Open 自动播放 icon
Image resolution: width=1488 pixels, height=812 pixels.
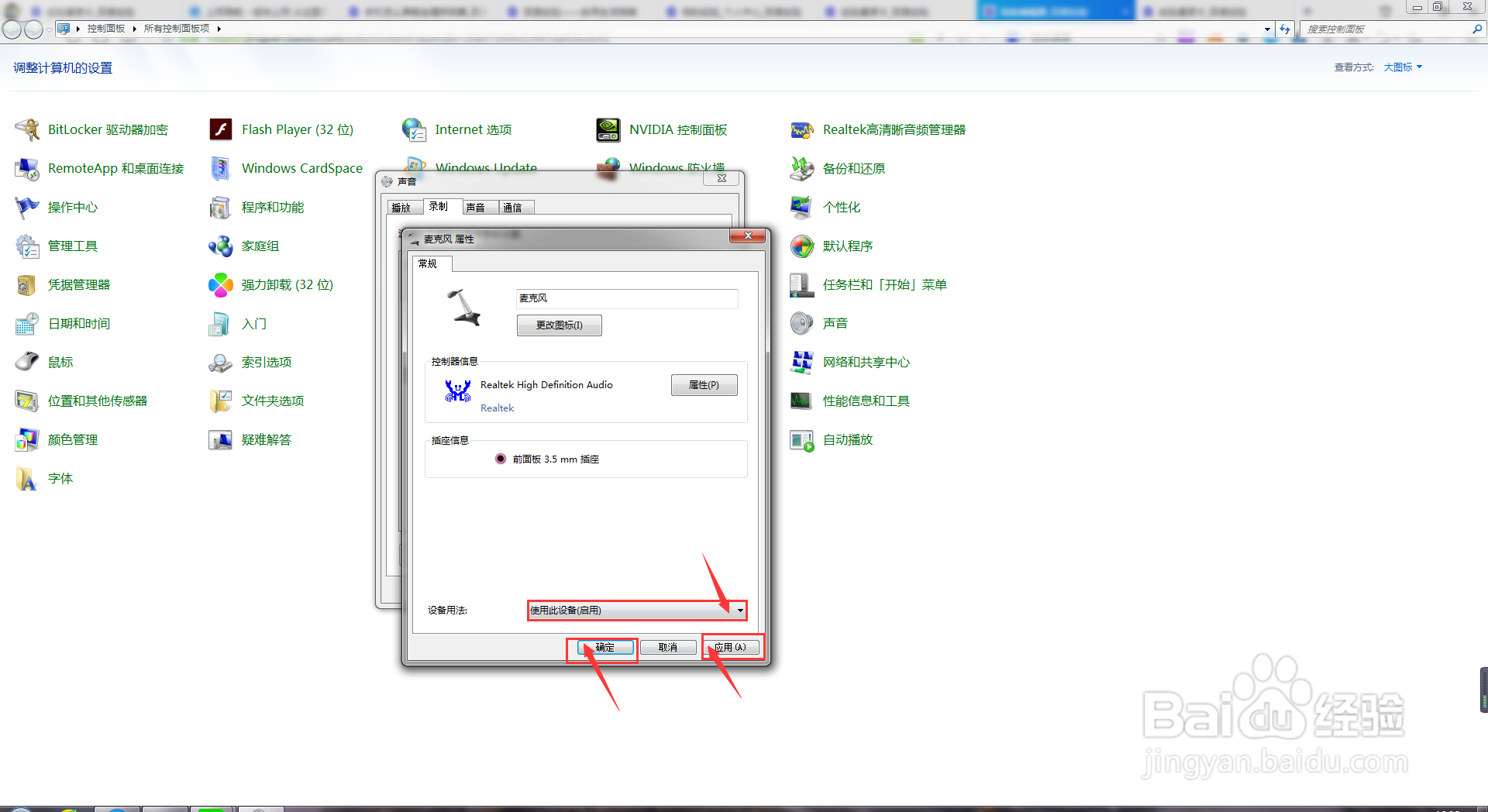(802, 439)
